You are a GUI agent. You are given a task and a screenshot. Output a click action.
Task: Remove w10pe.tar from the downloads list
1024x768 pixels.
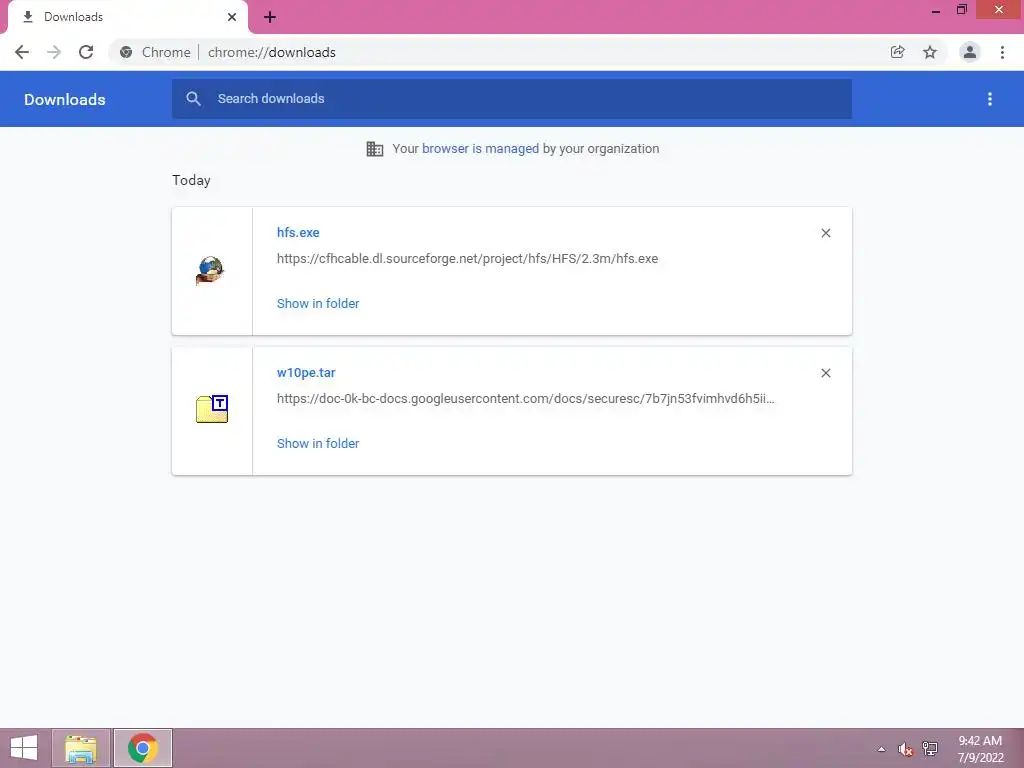[x=825, y=373]
